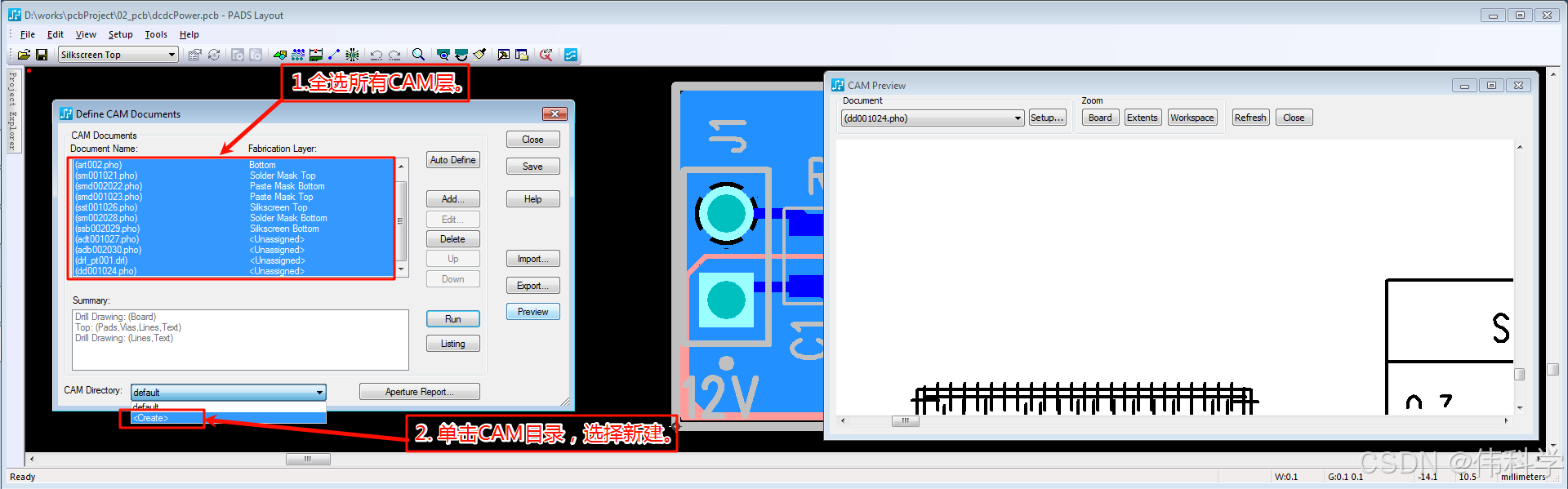1568x489 pixels.
Task: Open the Project Explorer side tab
Action: tap(13, 111)
